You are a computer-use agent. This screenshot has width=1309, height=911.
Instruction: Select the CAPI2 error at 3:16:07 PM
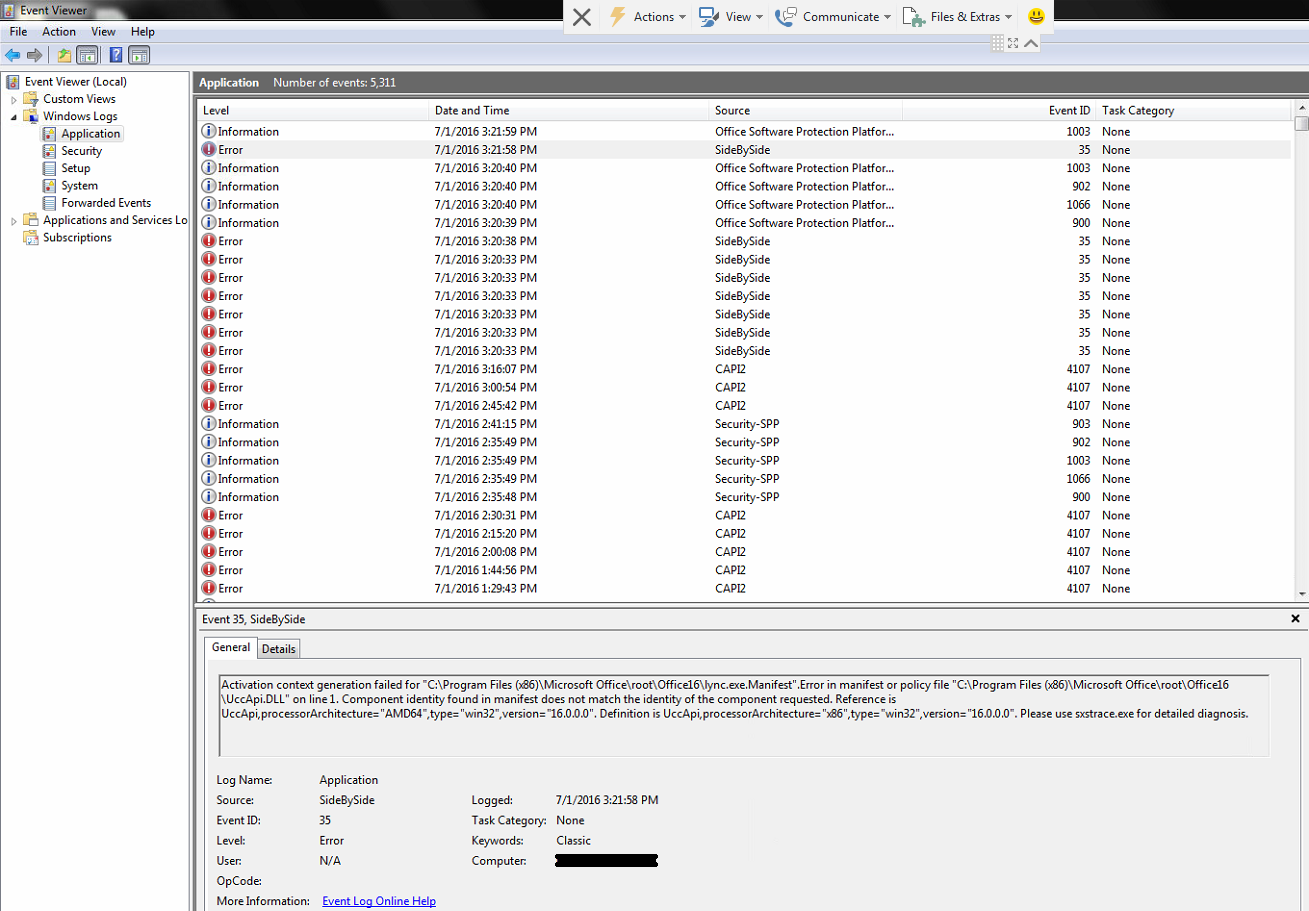point(744,369)
